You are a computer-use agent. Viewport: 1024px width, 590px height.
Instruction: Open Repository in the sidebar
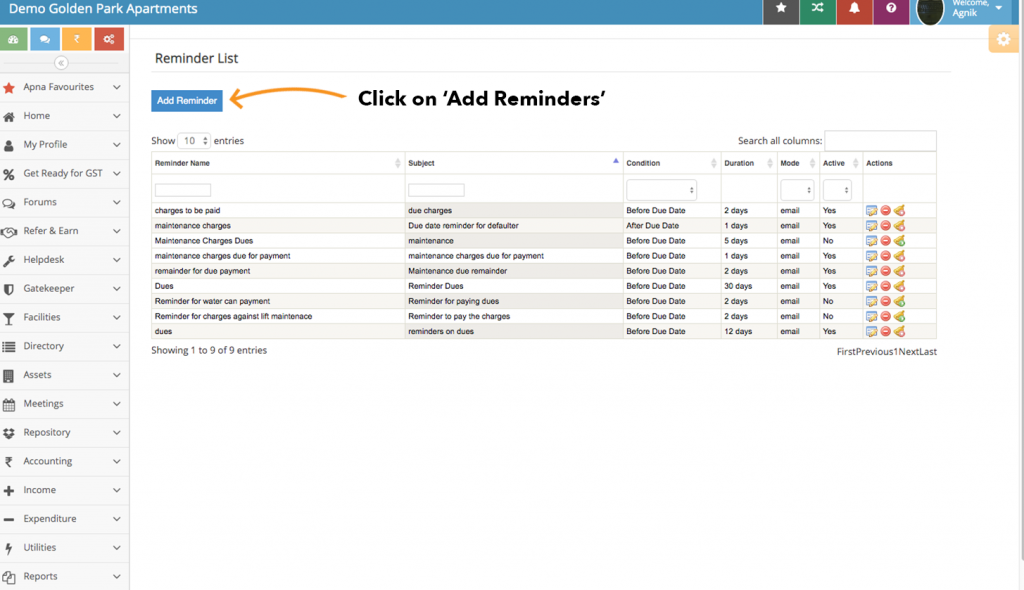pyautogui.click(x=64, y=432)
